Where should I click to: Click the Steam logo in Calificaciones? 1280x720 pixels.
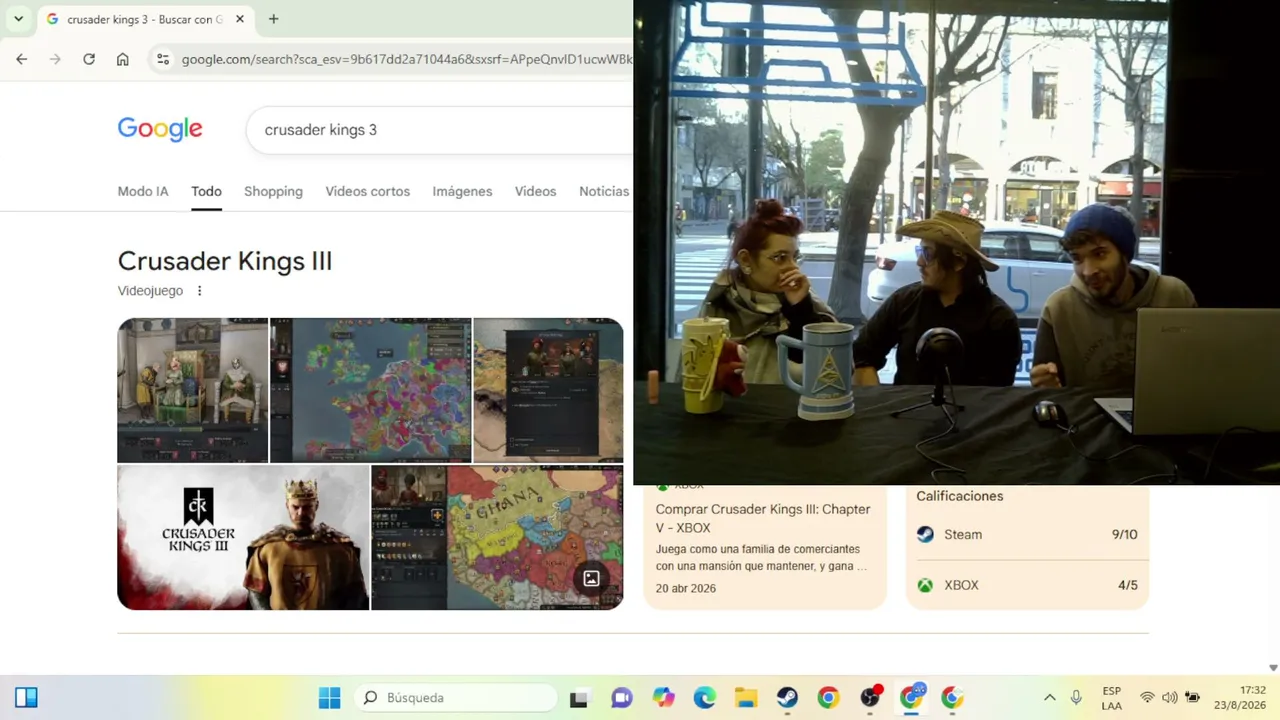pos(925,534)
